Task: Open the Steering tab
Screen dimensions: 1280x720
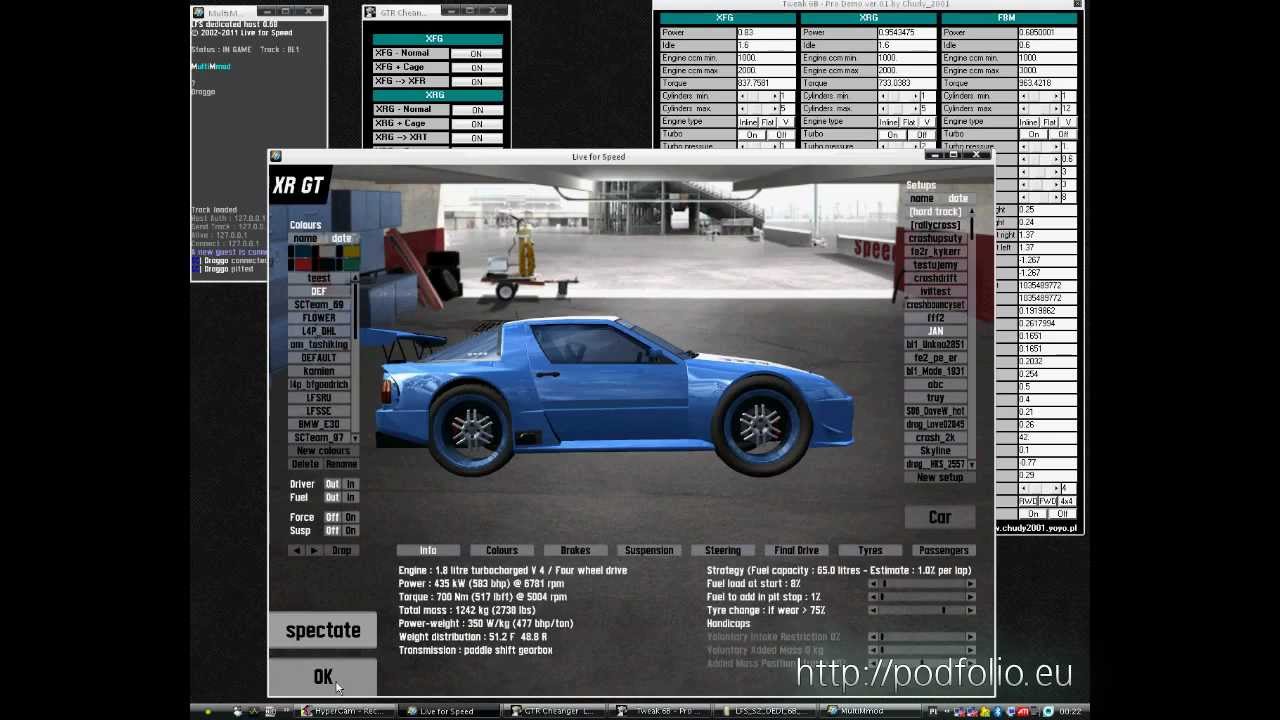Action: pyautogui.click(x=723, y=550)
